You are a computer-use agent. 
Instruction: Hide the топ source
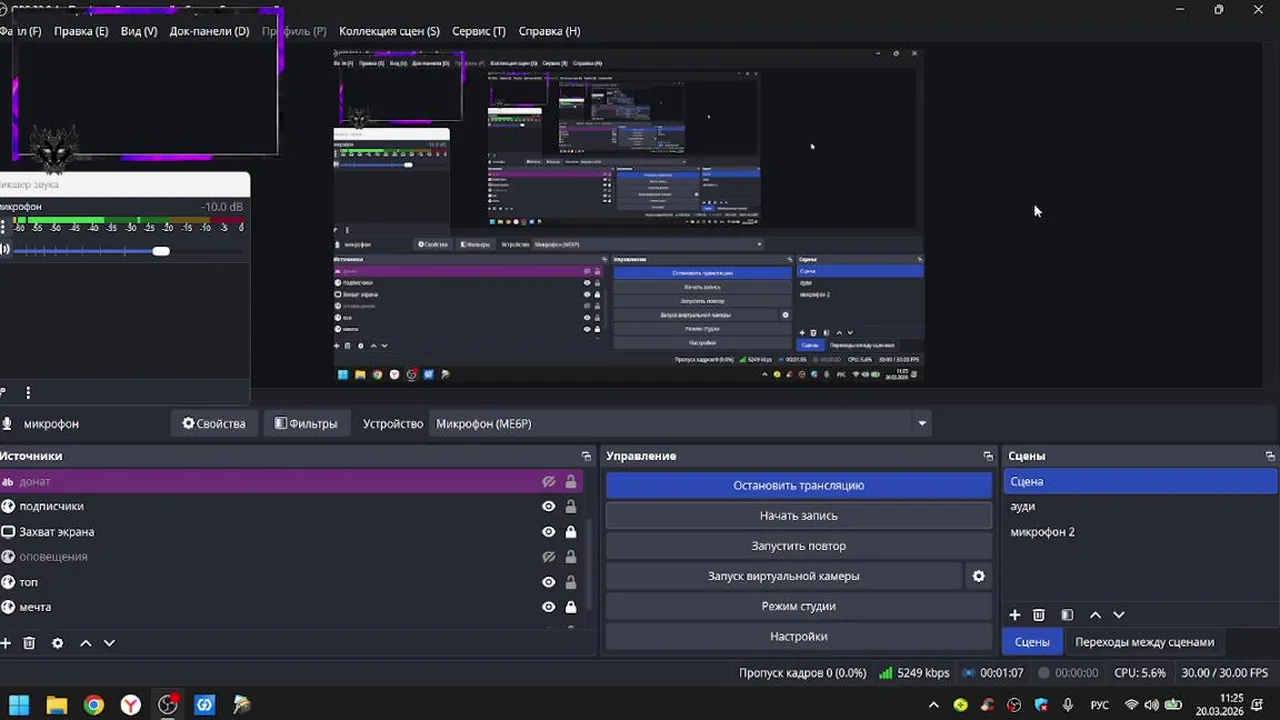[x=549, y=582]
